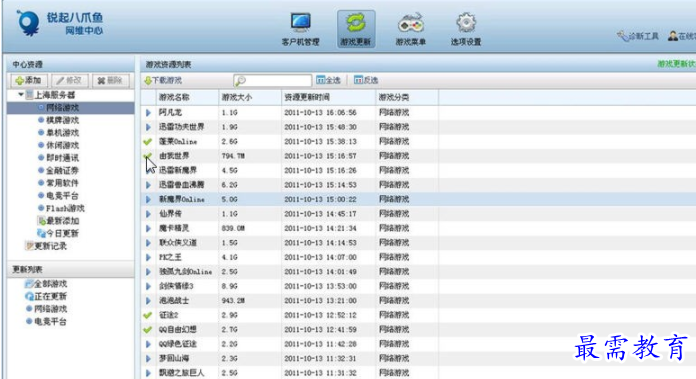Select Flash游戏 in the resource tree
Screen dimensions: 696x379
coord(65,208)
